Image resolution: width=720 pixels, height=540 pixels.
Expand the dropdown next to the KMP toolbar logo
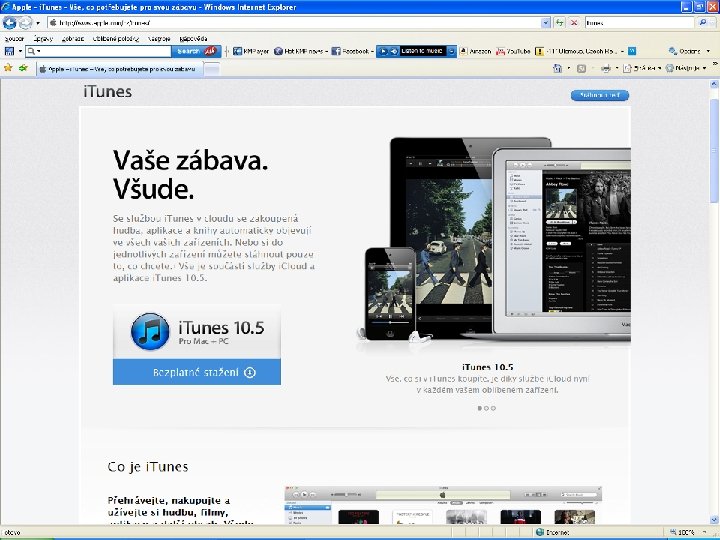coord(20,51)
